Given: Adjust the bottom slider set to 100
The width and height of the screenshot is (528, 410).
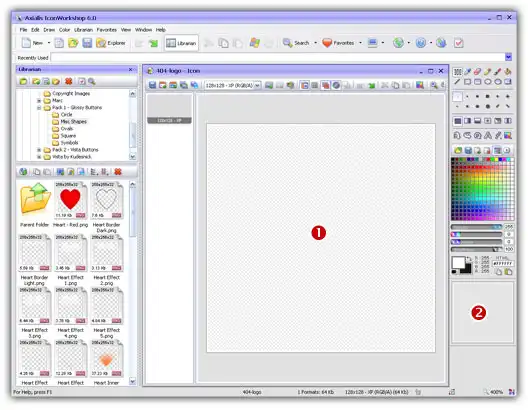Looking at the screenshot, I should 477,249.
